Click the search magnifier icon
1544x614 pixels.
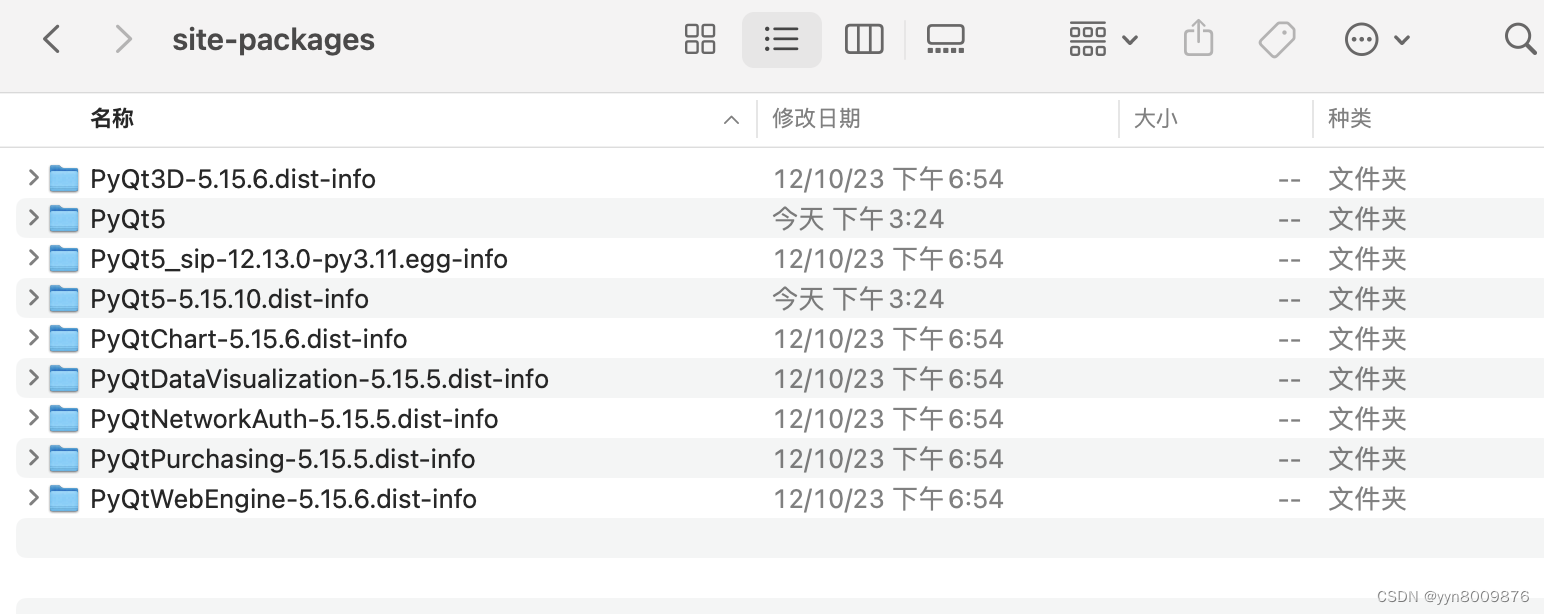(1520, 40)
